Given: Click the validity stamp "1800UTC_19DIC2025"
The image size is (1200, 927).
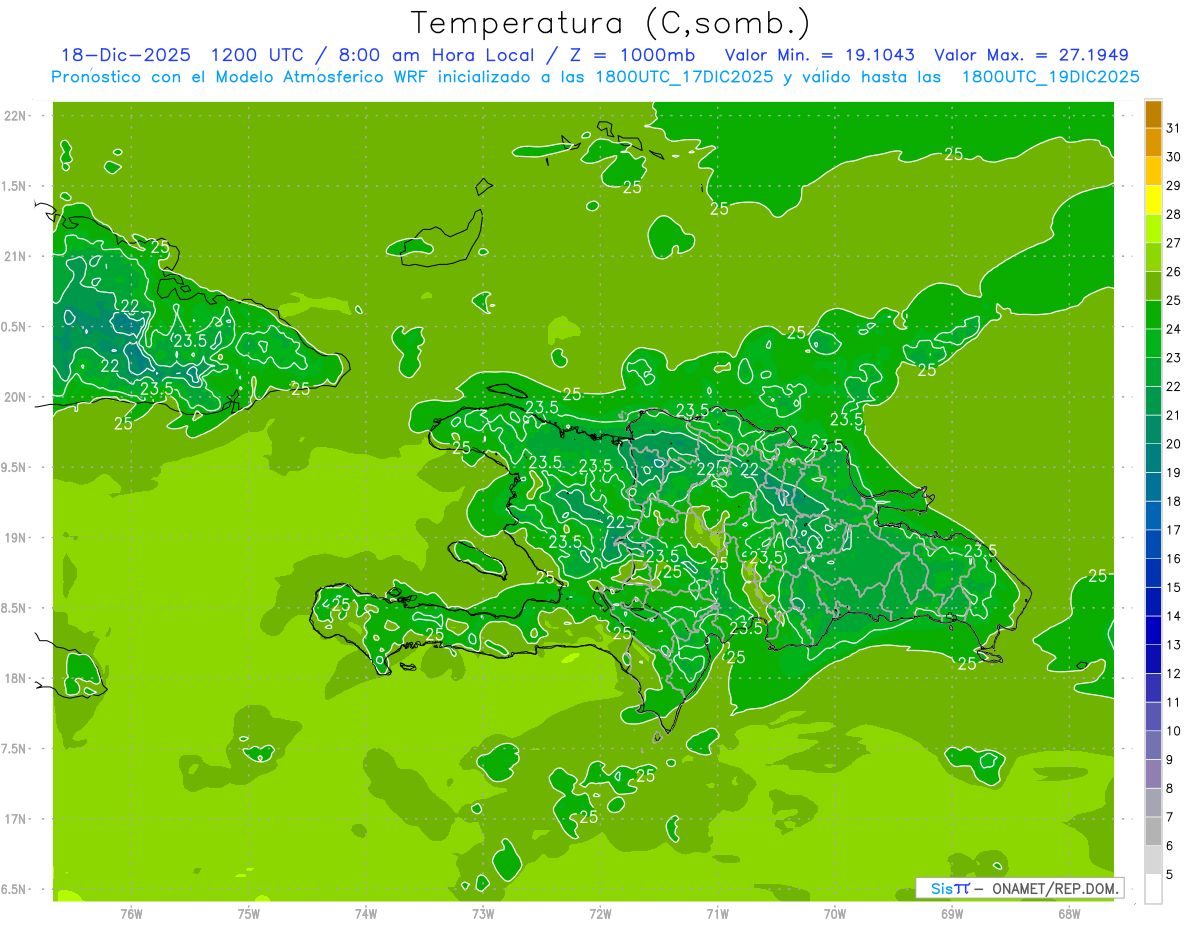Looking at the screenshot, I should (x=1050, y=77).
